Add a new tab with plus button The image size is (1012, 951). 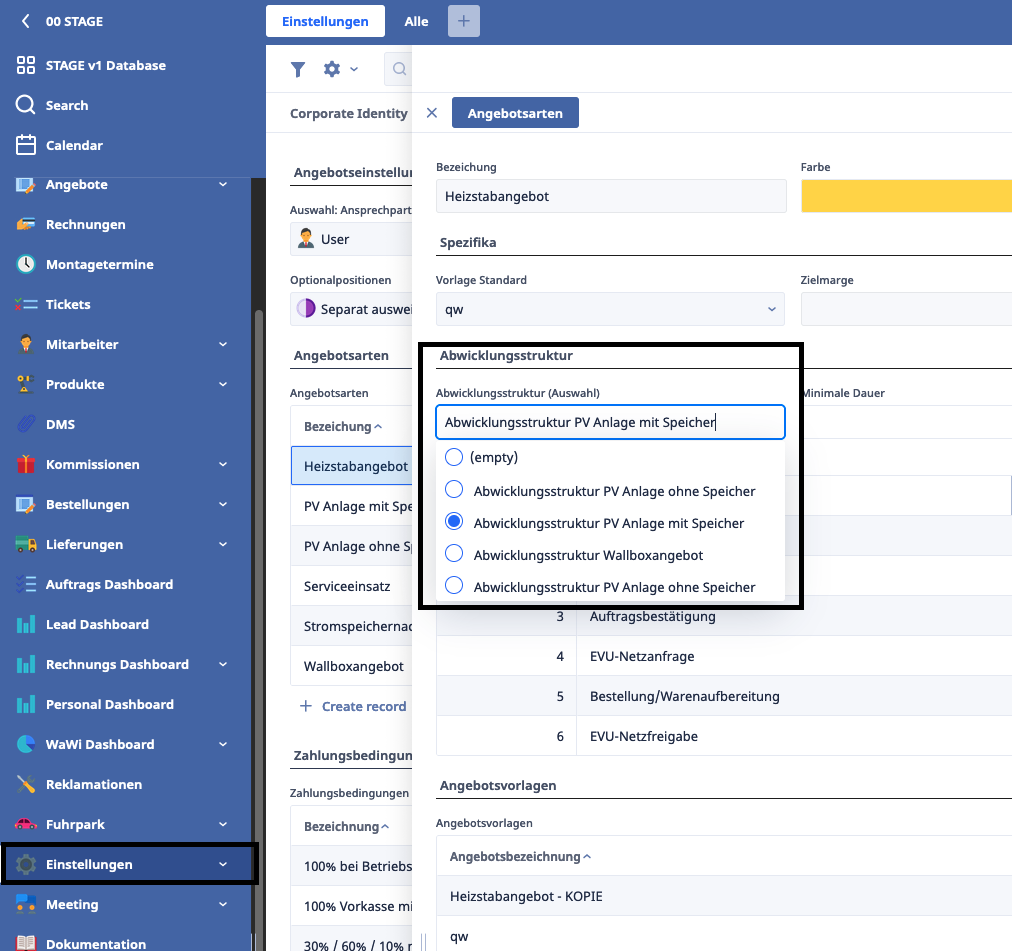(464, 21)
